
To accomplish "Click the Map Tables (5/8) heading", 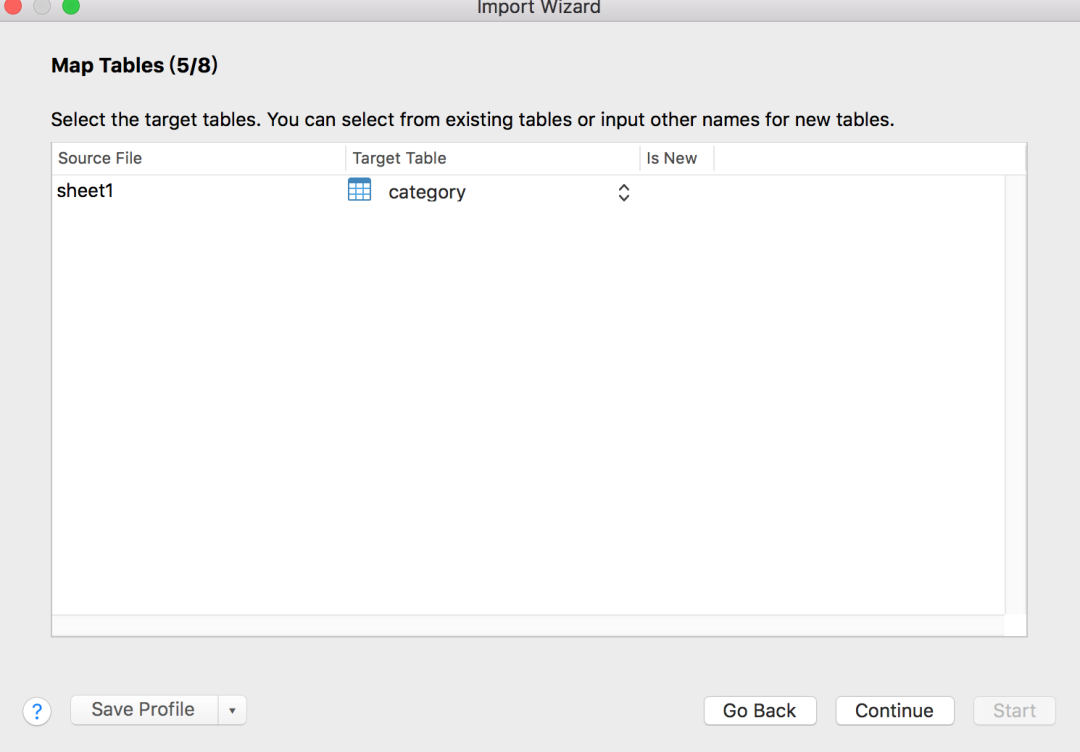I will [x=134, y=66].
